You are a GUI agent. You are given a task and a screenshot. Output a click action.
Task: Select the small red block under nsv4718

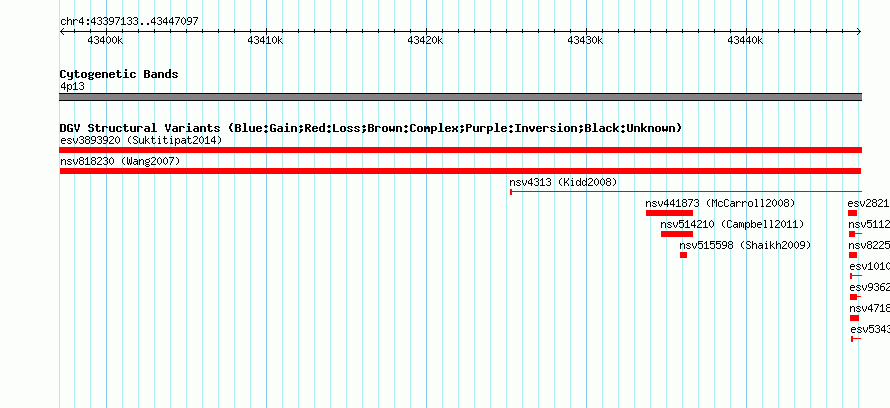(x=854, y=318)
